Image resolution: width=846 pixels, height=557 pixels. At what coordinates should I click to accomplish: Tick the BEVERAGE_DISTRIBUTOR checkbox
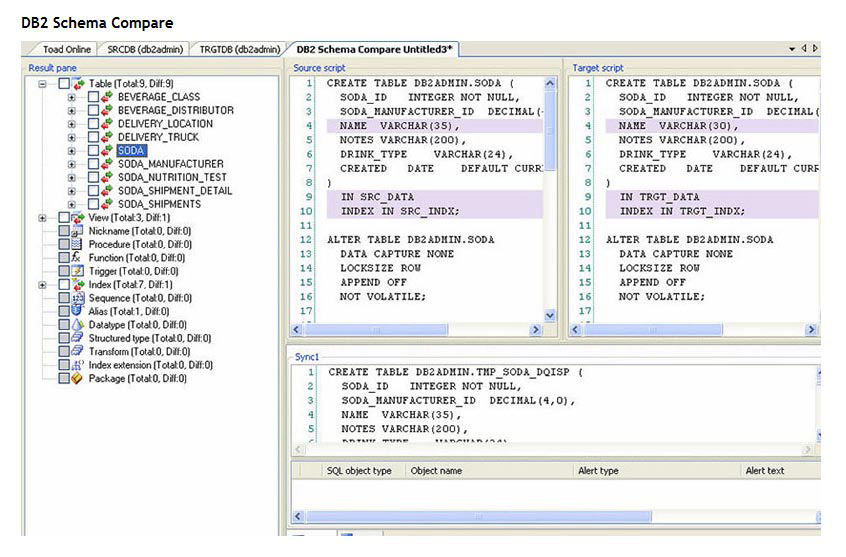pyautogui.click(x=93, y=111)
